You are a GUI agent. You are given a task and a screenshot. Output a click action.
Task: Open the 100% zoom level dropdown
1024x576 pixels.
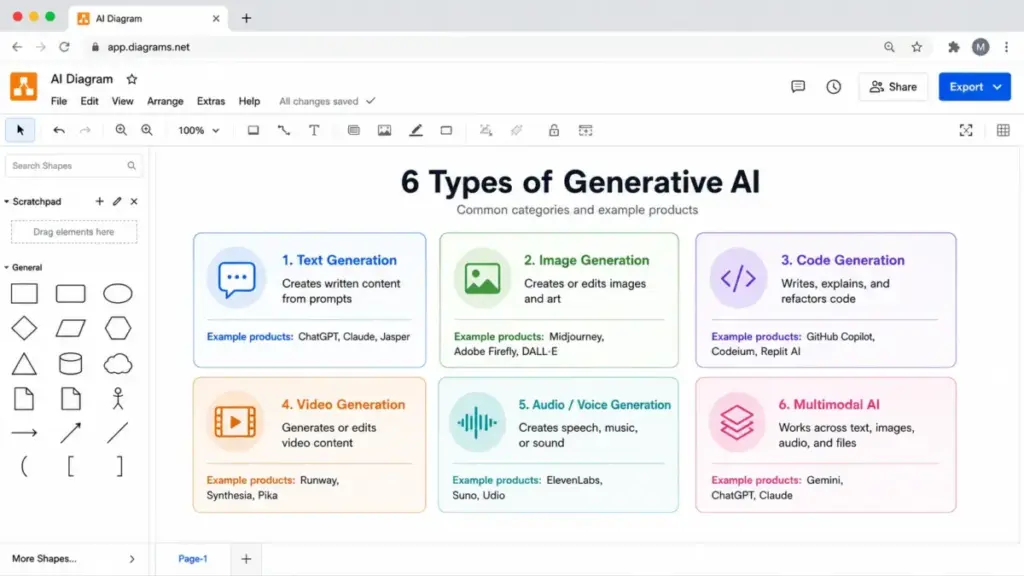tap(199, 130)
